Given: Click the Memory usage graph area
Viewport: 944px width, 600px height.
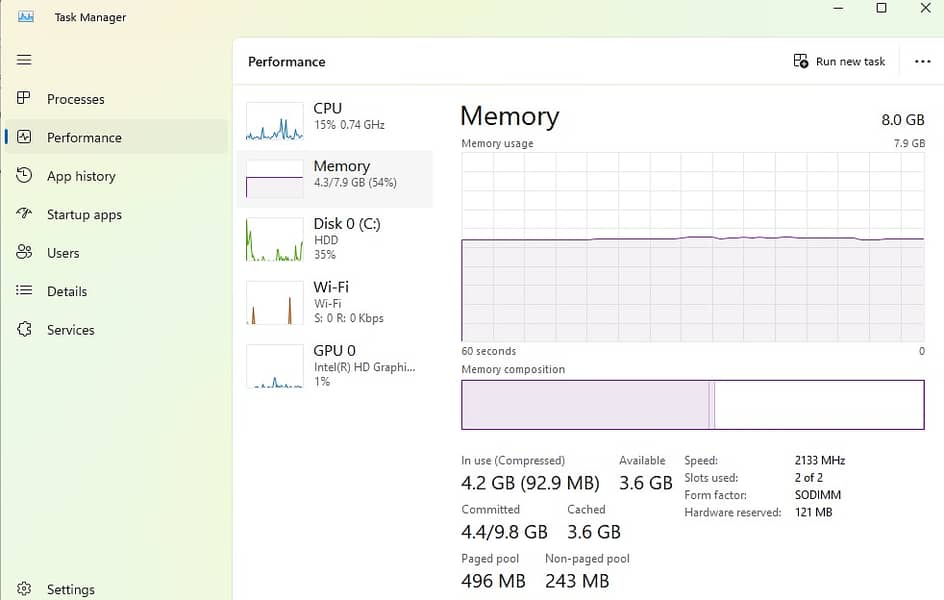Looking at the screenshot, I should click(692, 247).
